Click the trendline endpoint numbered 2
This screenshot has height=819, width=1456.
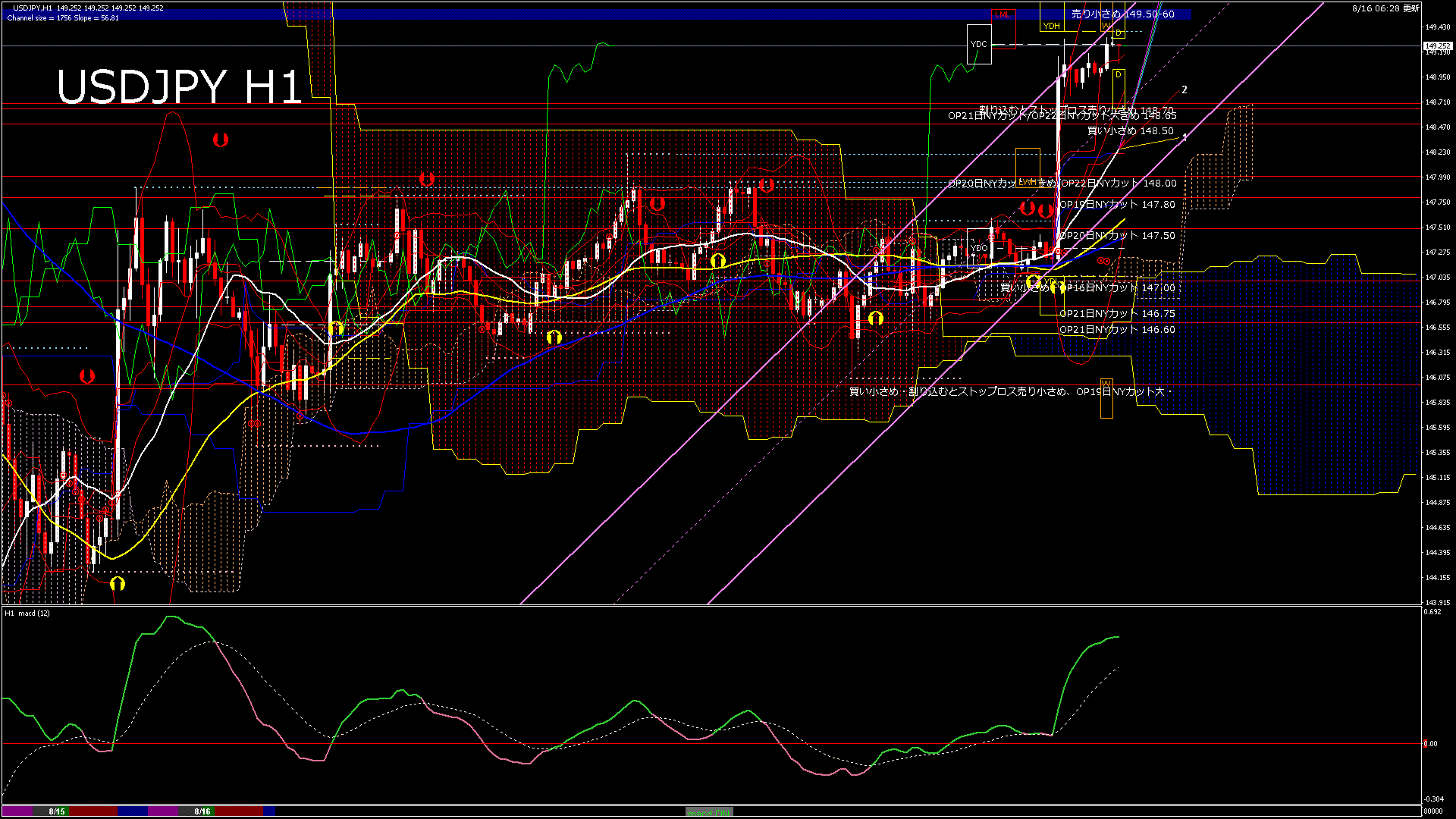[1184, 89]
